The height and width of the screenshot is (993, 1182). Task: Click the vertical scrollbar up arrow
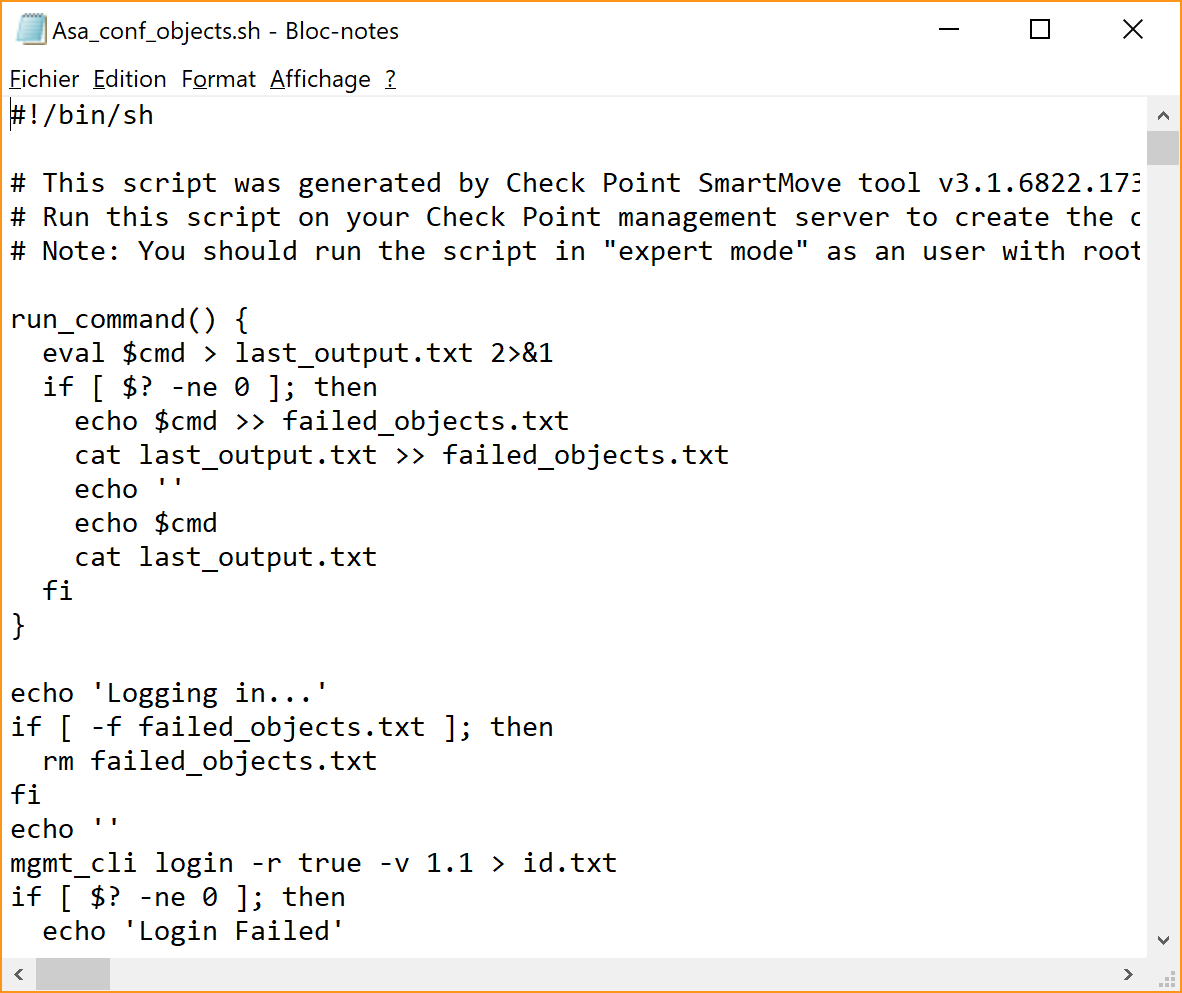[x=1163, y=115]
